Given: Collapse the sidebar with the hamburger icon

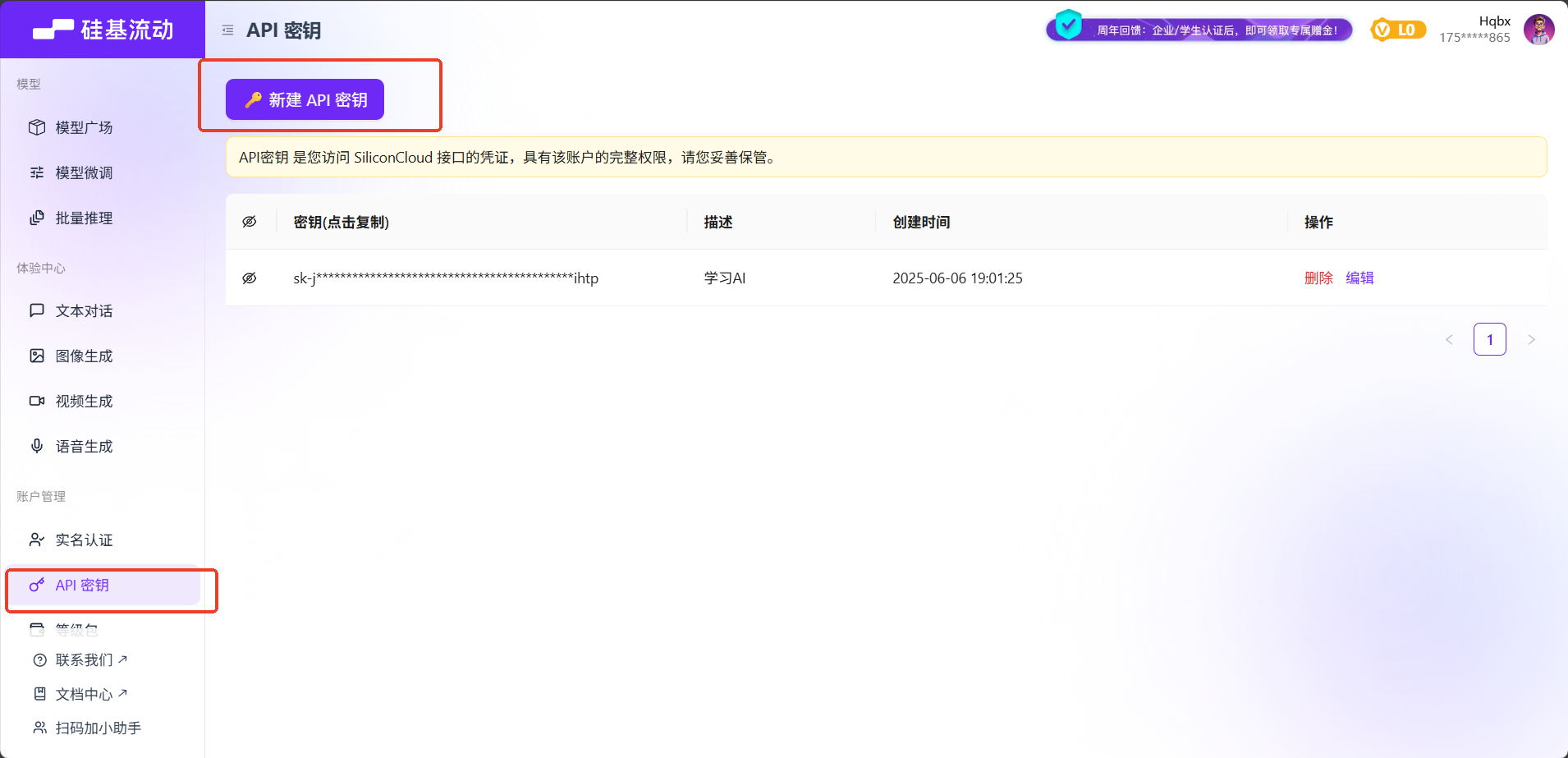Looking at the screenshot, I should (227, 29).
